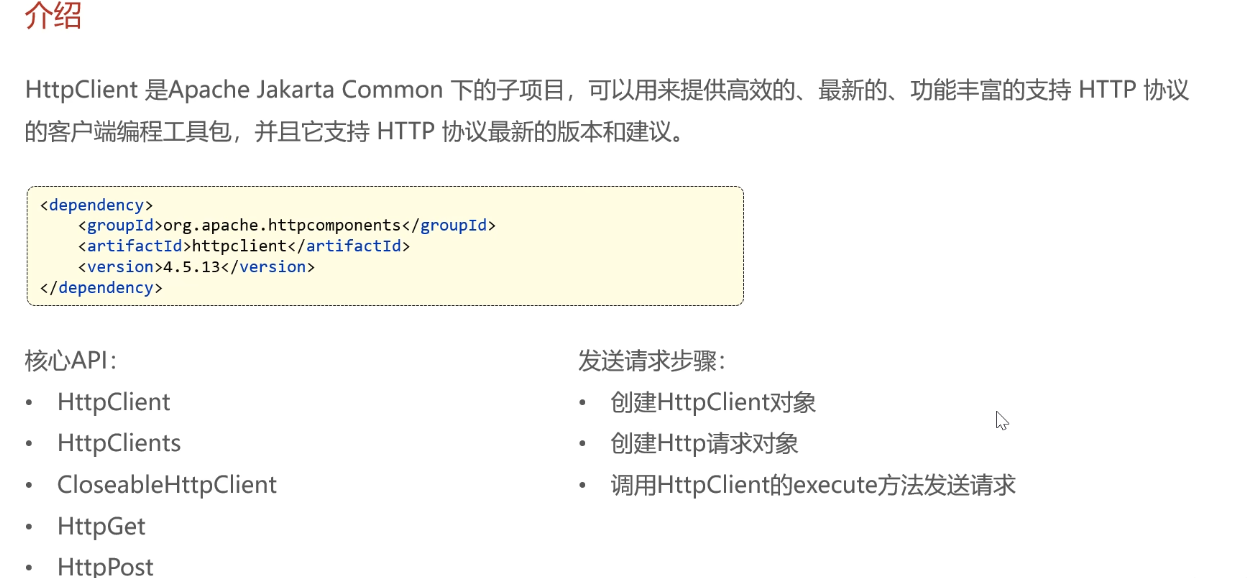Click the closing dependency tag
The height and width of the screenshot is (578, 1254).
point(101,288)
